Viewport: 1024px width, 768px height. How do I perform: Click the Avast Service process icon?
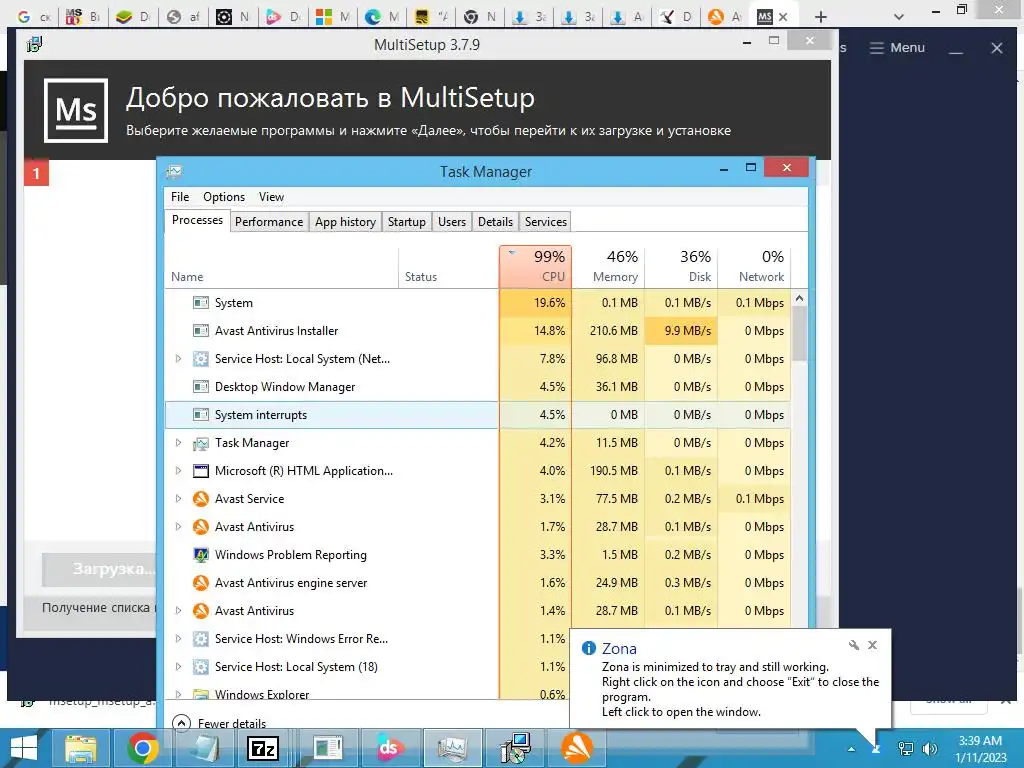tap(201, 499)
